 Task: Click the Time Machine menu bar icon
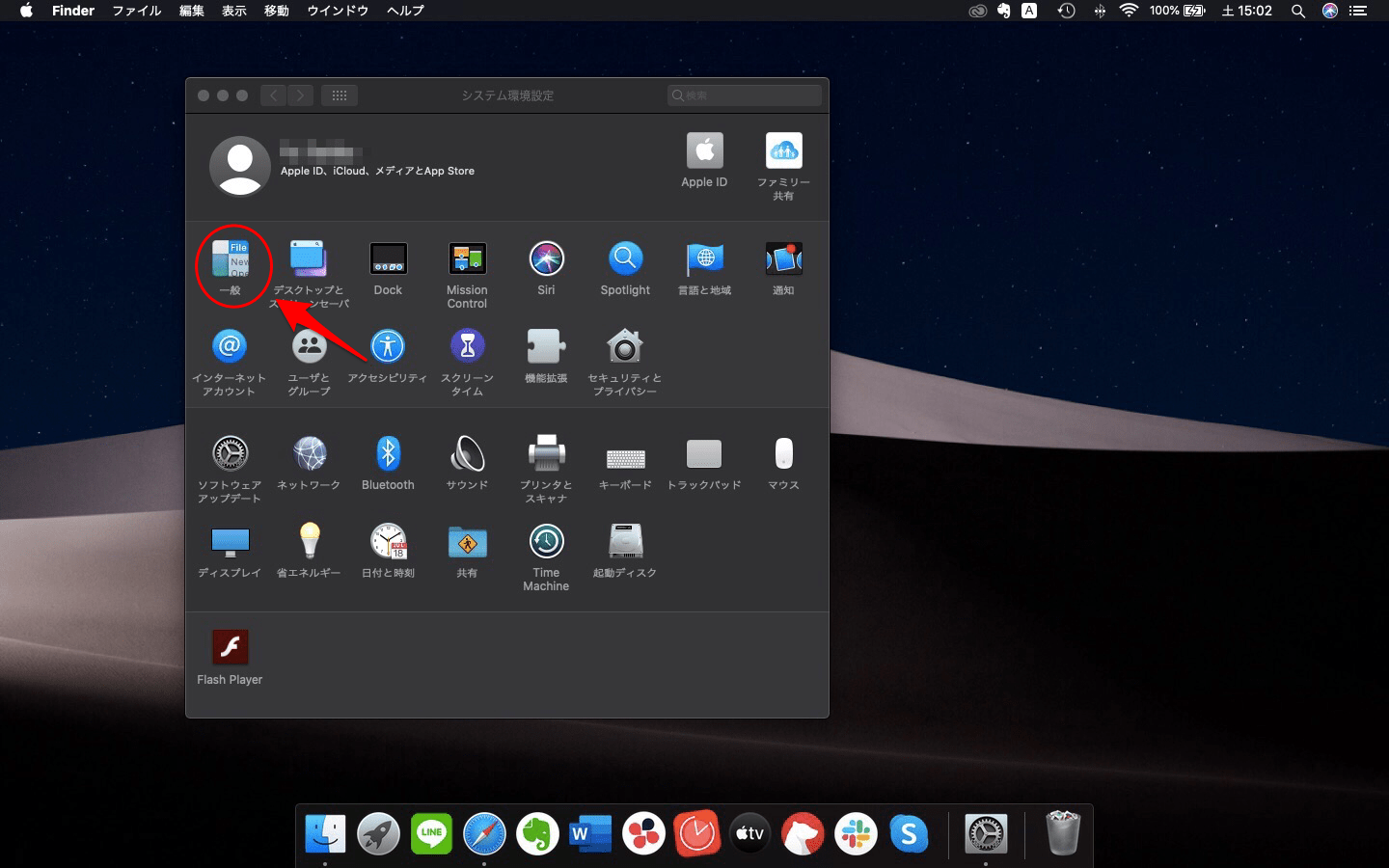(1066, 11)
